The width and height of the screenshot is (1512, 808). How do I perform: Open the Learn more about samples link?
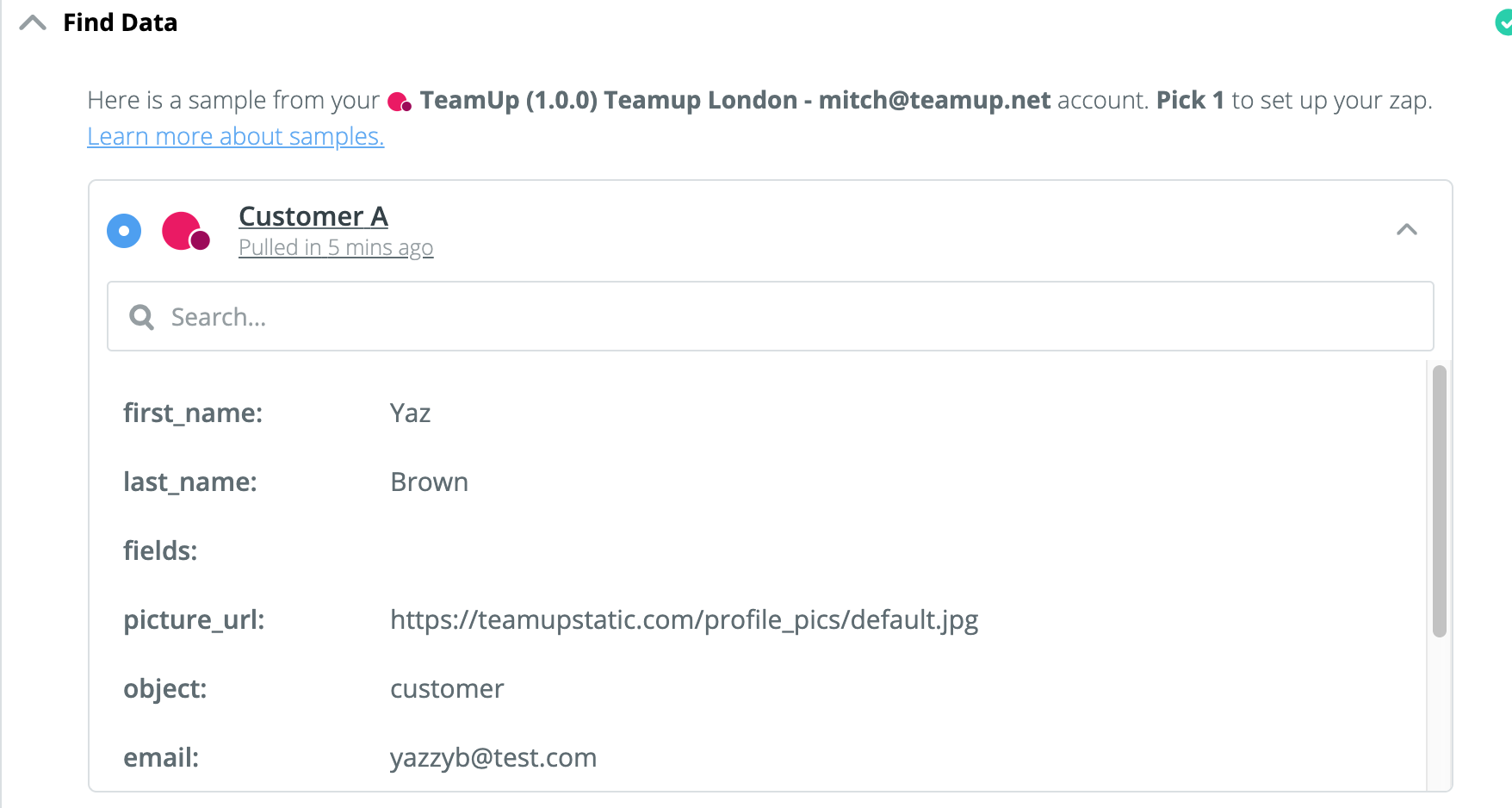[x=235, y=136]
